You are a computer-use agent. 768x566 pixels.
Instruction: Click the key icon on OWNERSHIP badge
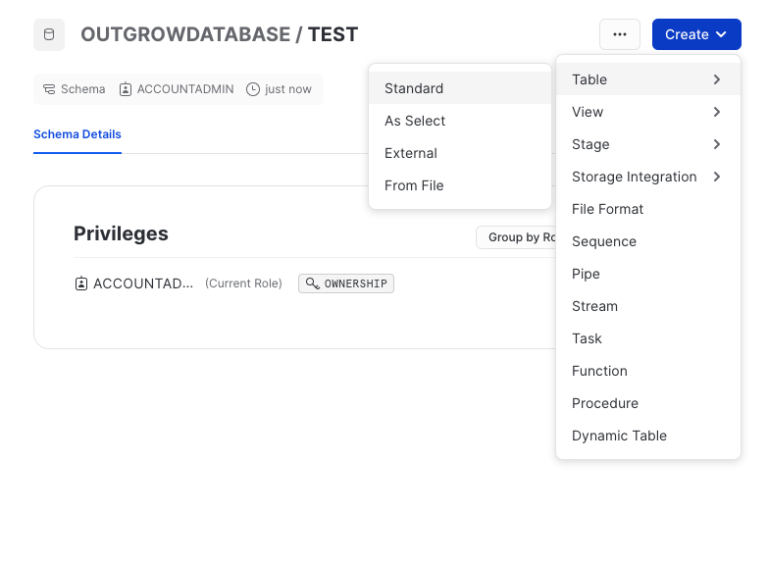tap(313, 284)
